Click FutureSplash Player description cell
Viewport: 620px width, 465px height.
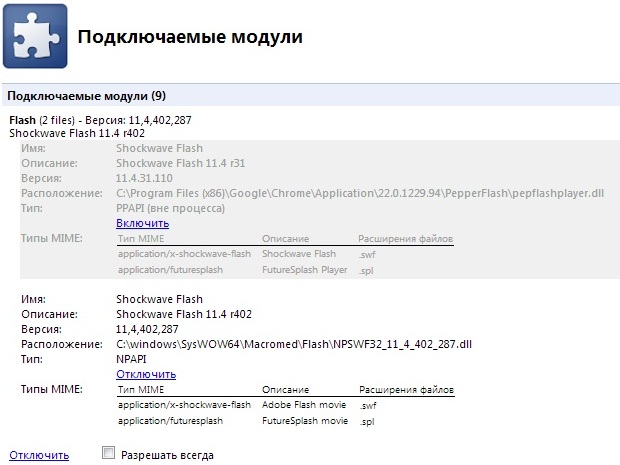[x=304, y=270]
